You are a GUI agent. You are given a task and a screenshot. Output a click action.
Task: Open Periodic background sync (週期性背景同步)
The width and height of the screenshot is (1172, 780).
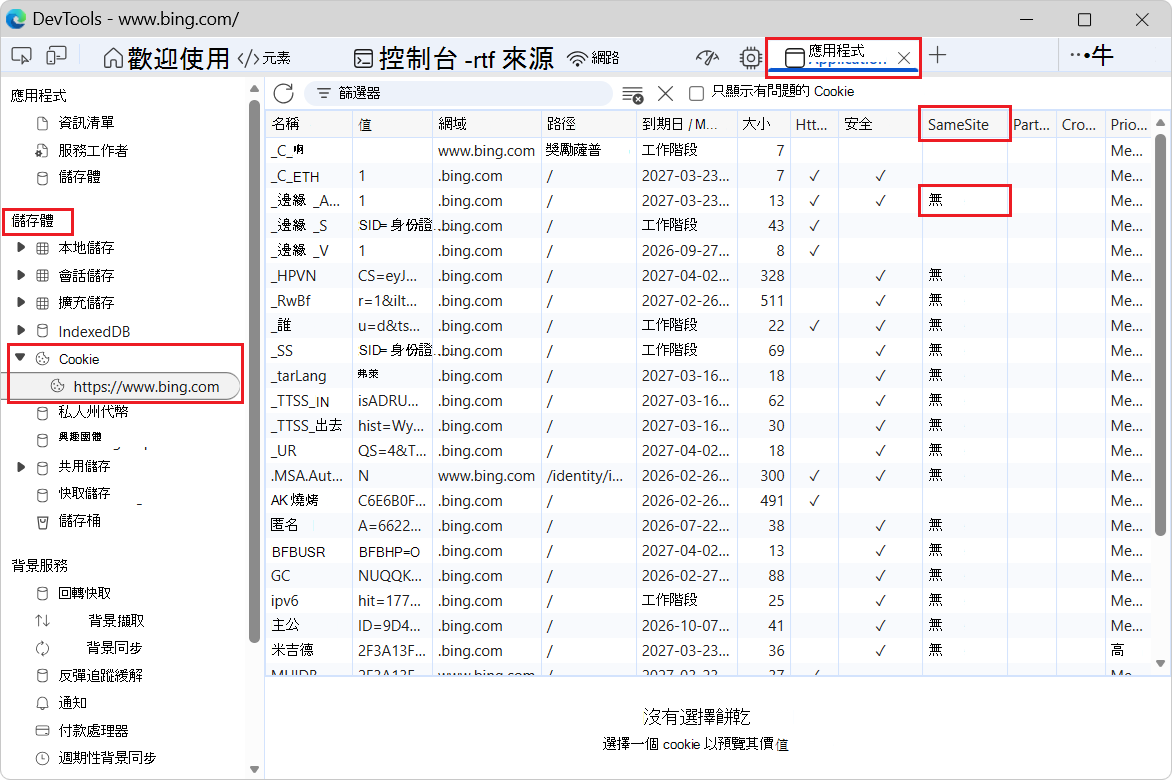pyautogui.click(x=107, y=758)
